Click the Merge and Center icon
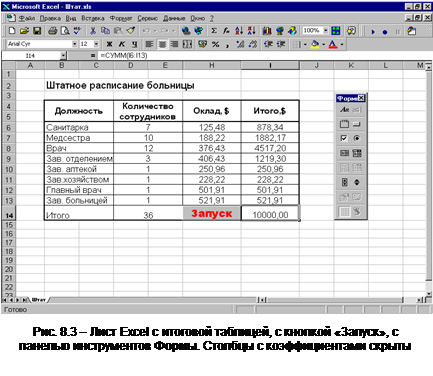This screenshot has height=376, width=433. (x=187, y=44)
